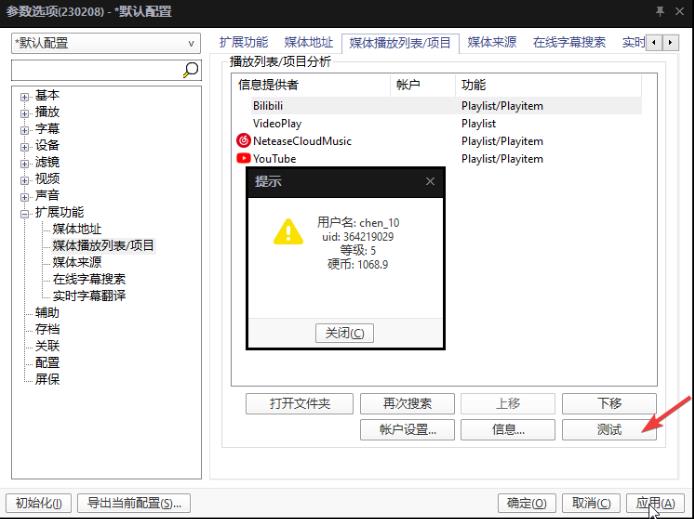Click the 取消(C) button

coord(591,503)
